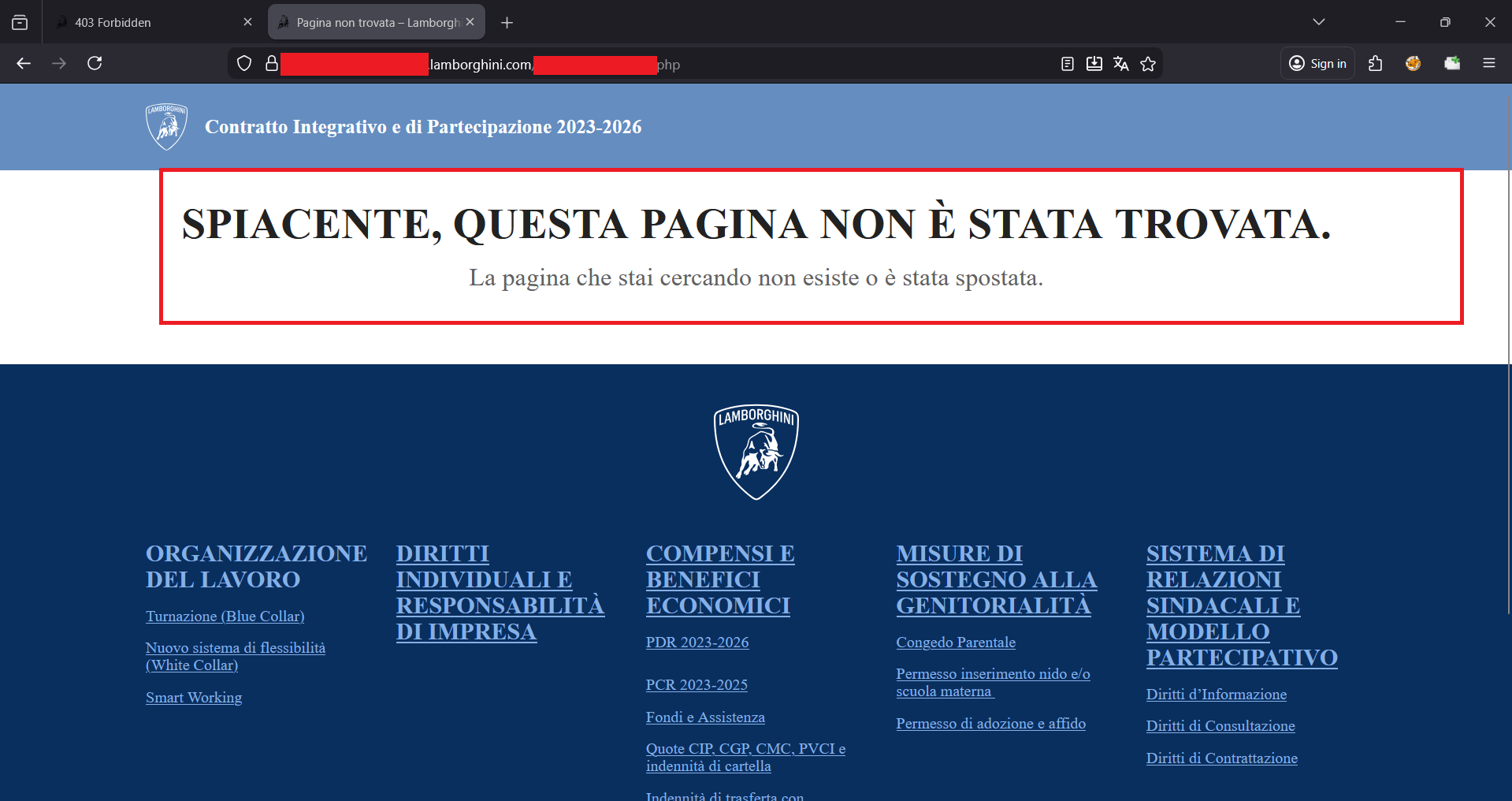The width and height of the screenshot is (1512, 801).
Task: Open a new tab with plus
Action: pos(507,23)
